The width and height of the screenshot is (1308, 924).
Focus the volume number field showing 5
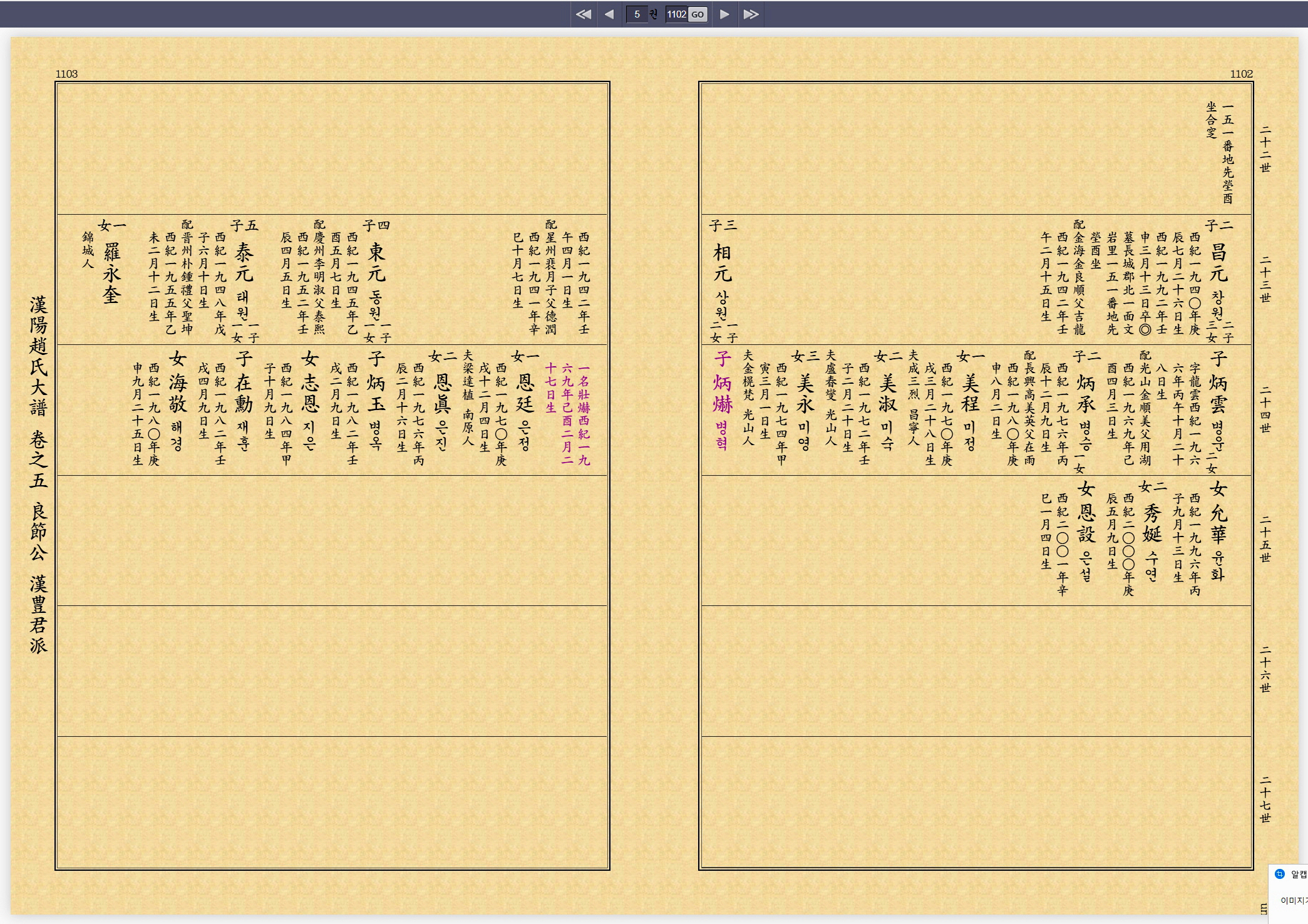tap(637, 14)
